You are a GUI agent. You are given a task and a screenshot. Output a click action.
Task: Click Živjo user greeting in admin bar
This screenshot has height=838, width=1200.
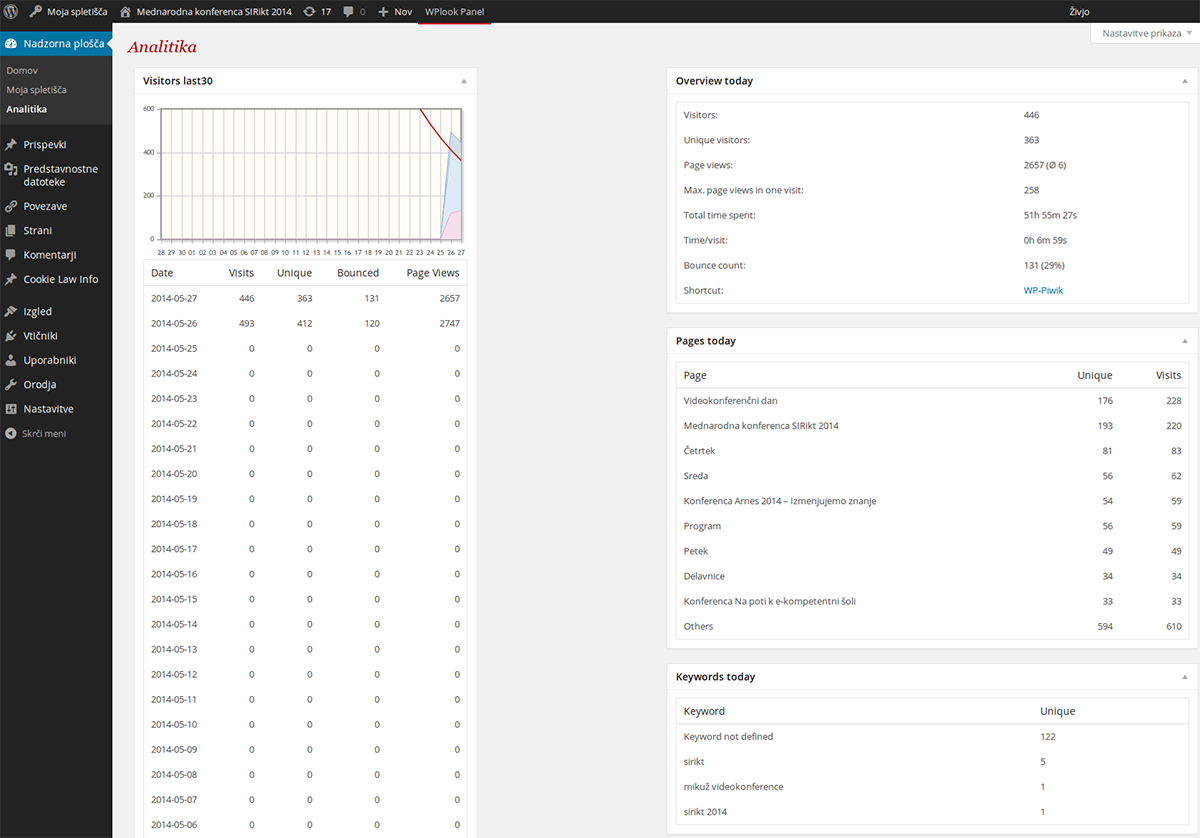coord(1079,11)
